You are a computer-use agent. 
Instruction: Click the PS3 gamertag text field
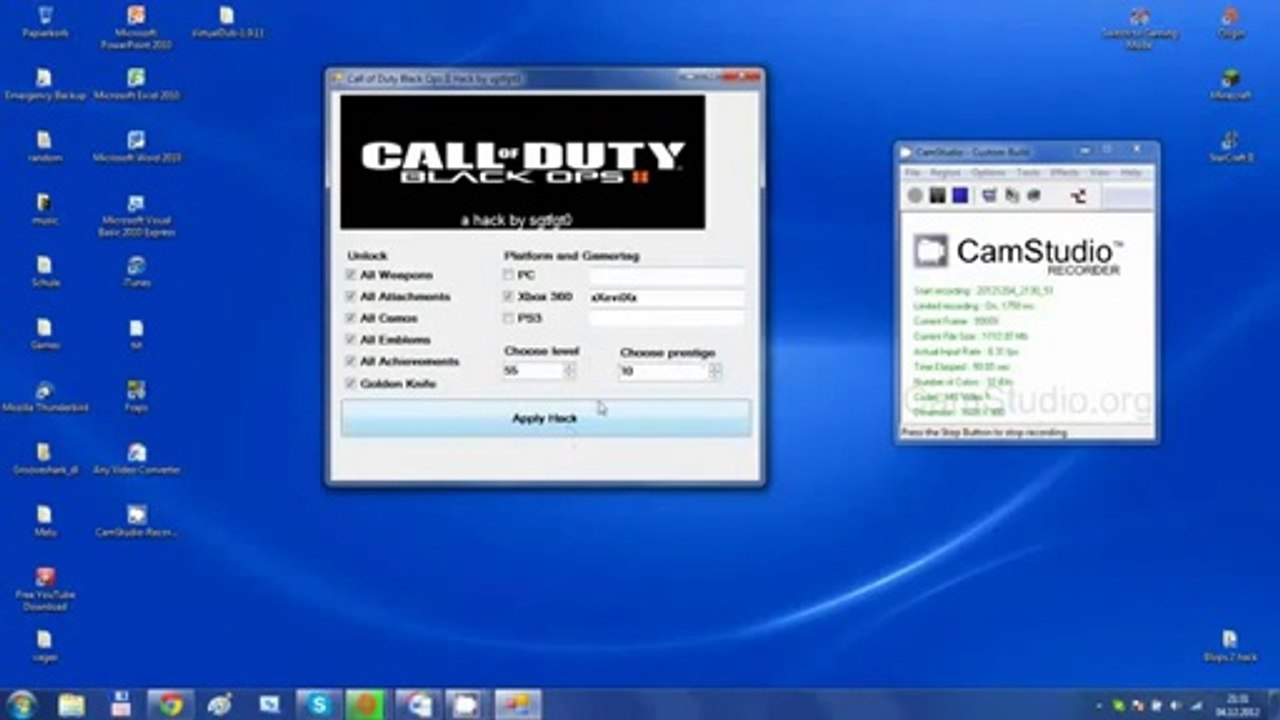click(666, 318)
